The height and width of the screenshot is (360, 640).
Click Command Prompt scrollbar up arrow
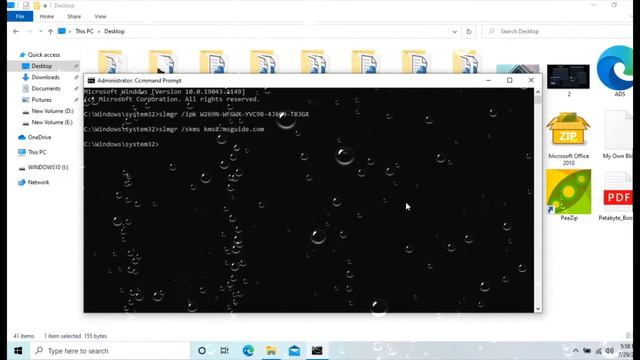(538, 92)
